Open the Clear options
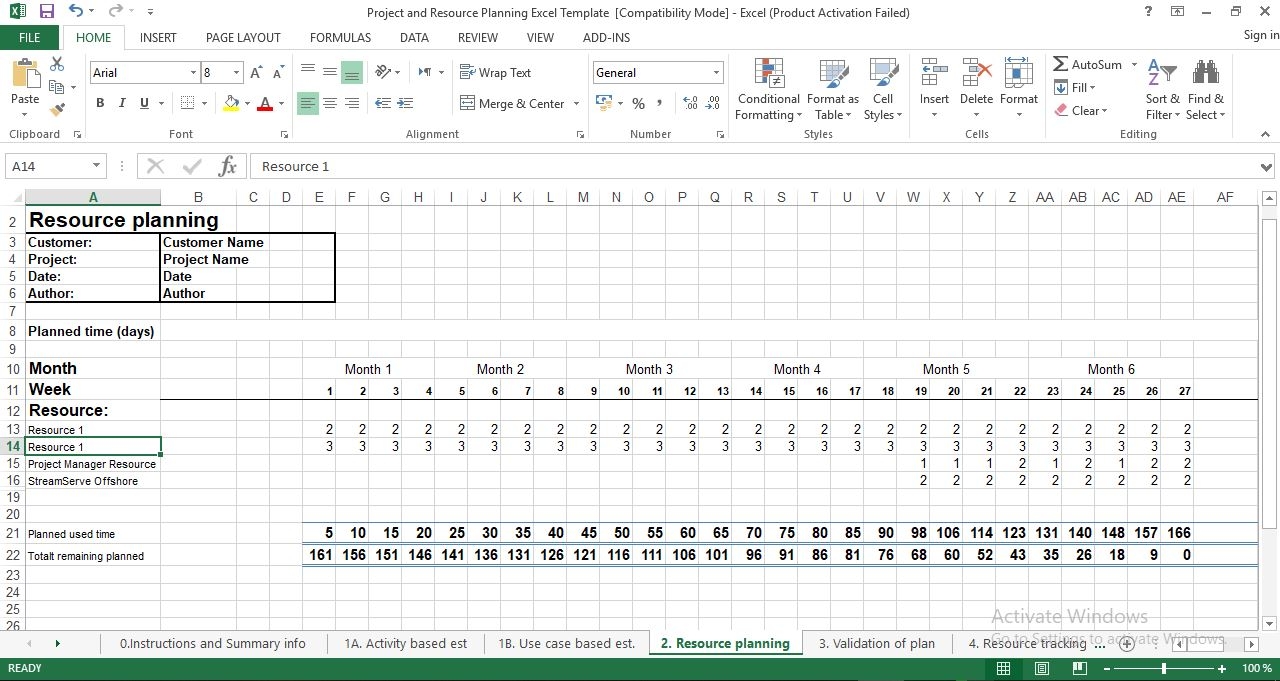1280x681 pixels. pyautogui.click(x=1081, y=110)
